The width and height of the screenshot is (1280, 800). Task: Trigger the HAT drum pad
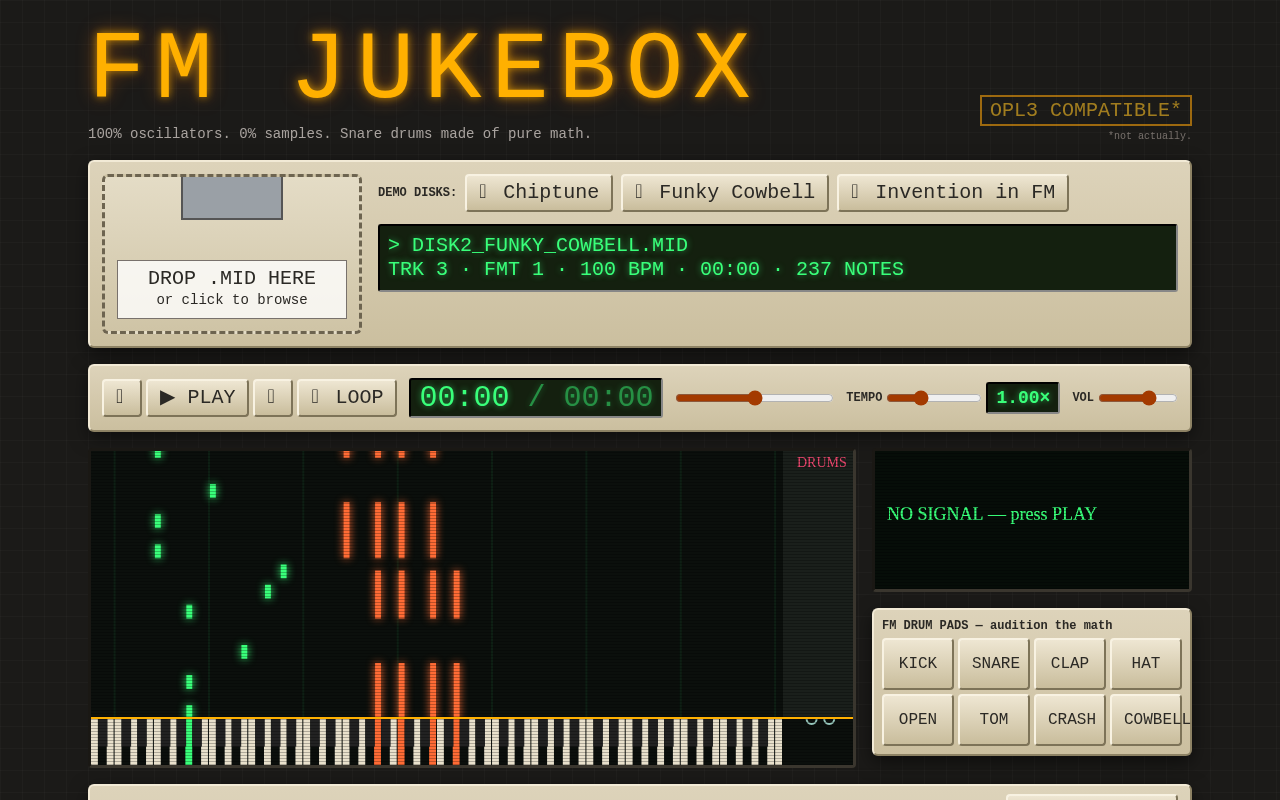click(x=1146, y=664)
